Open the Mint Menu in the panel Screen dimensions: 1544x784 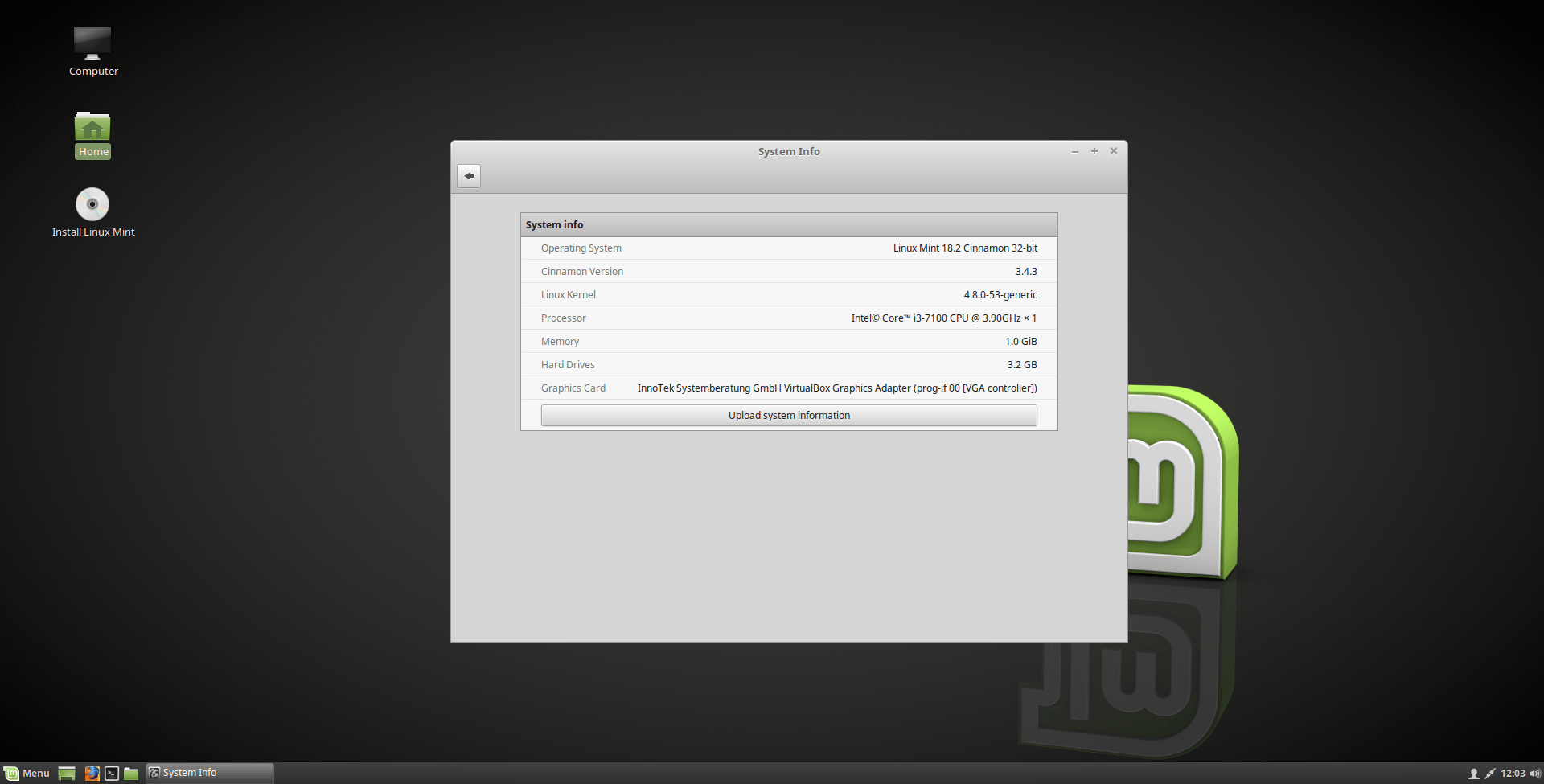(27, 773)
